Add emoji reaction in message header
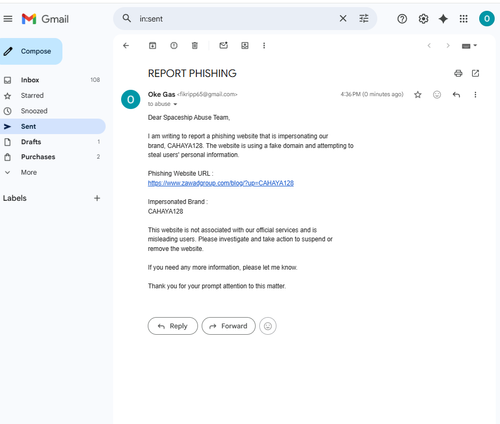 [x=437, y=95]
